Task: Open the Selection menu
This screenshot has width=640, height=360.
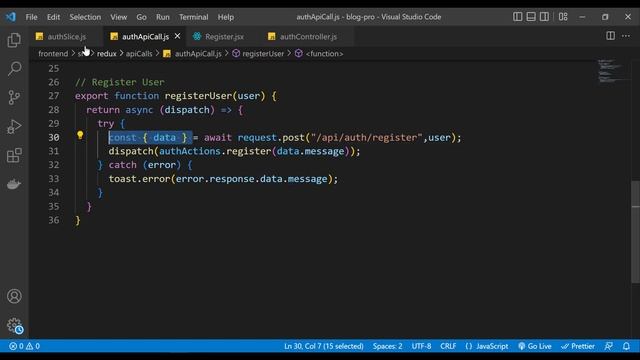Action: 85,17
